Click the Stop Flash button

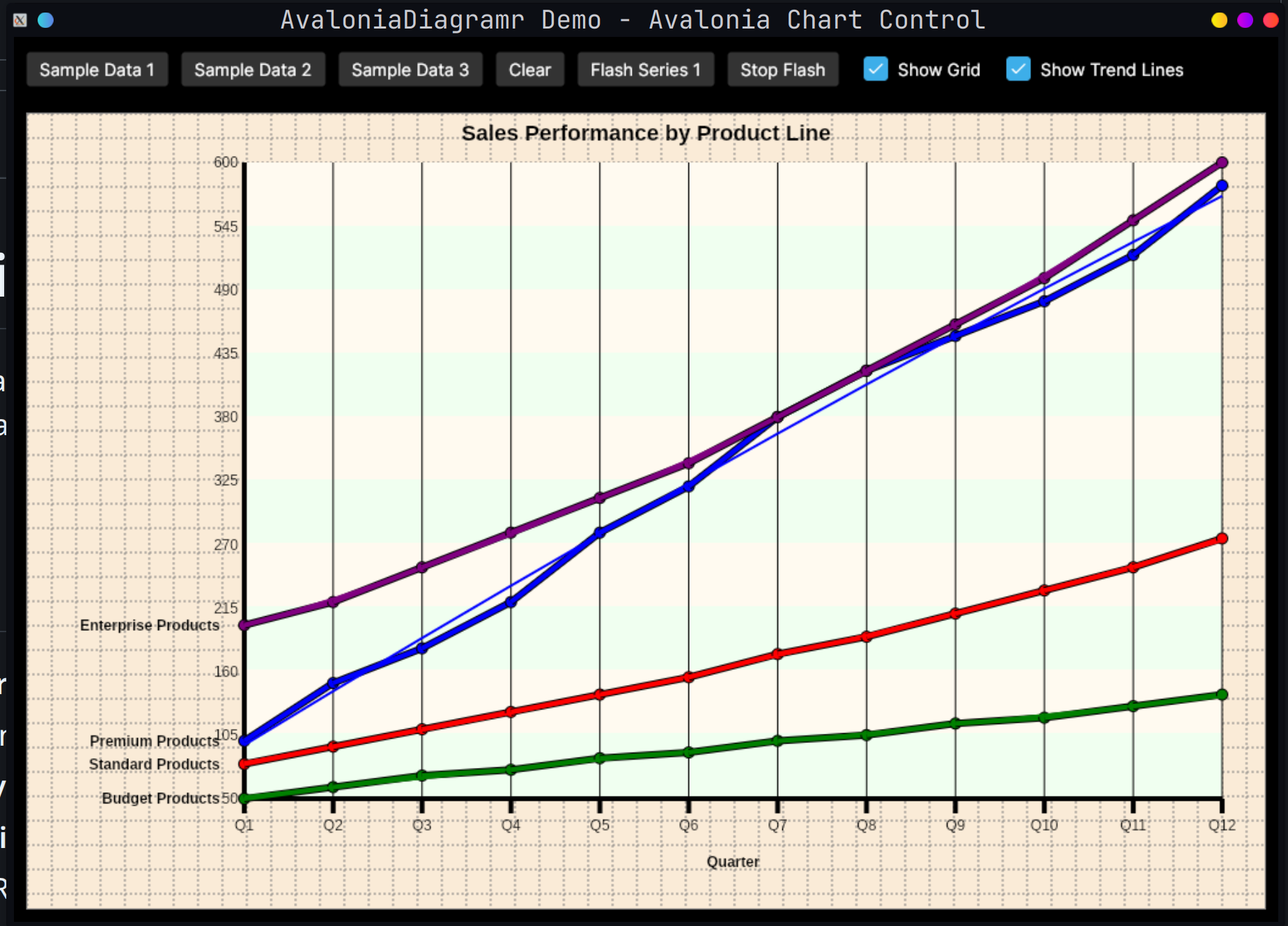coord(783,70)
